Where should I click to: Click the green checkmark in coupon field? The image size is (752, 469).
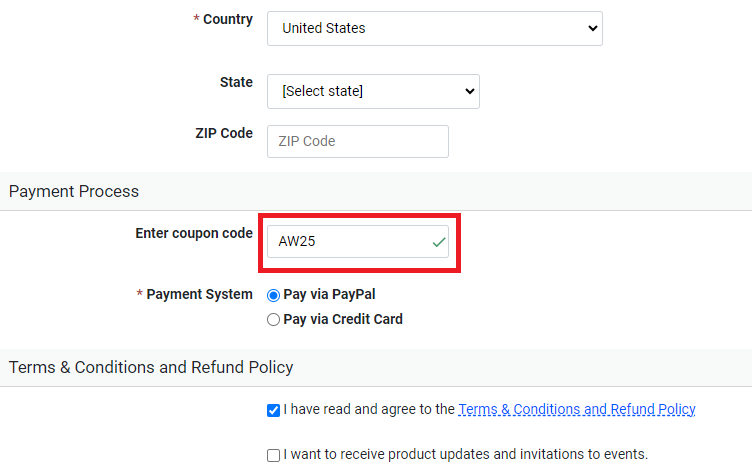pyautogui.click(x=437, y=242)
